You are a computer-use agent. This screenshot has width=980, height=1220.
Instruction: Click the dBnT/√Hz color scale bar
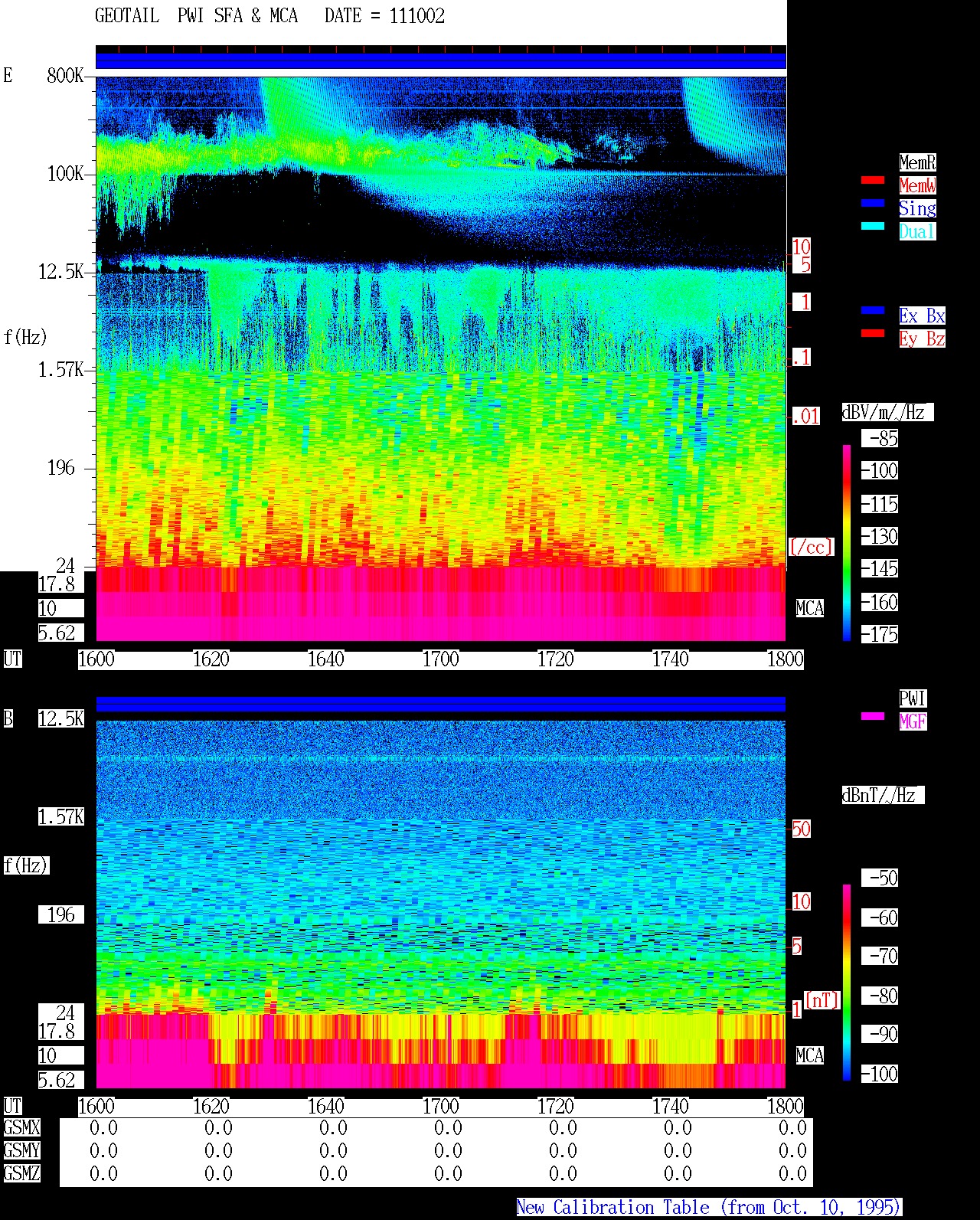point(847,983)
